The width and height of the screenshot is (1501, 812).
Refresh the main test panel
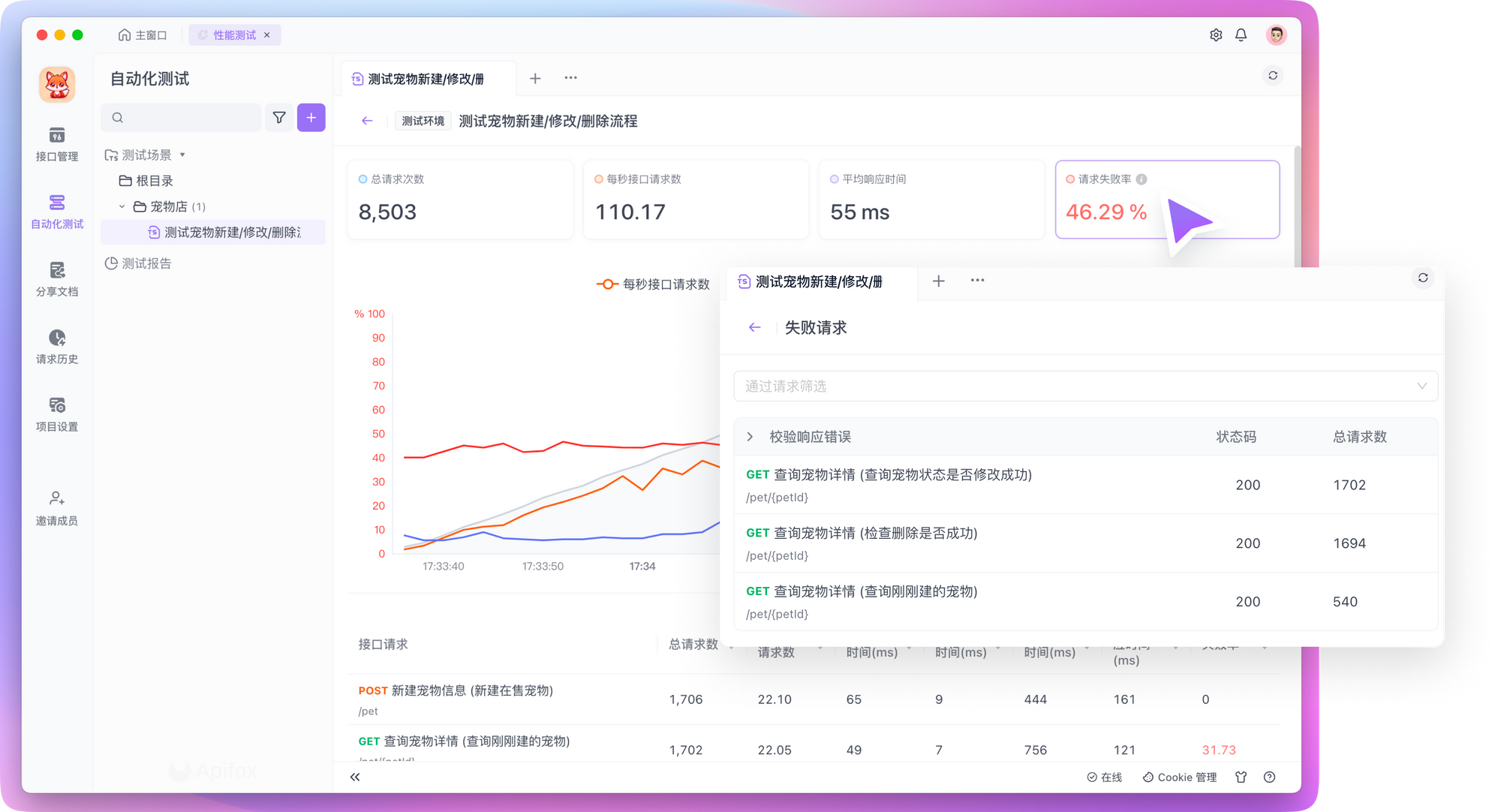1273,76
